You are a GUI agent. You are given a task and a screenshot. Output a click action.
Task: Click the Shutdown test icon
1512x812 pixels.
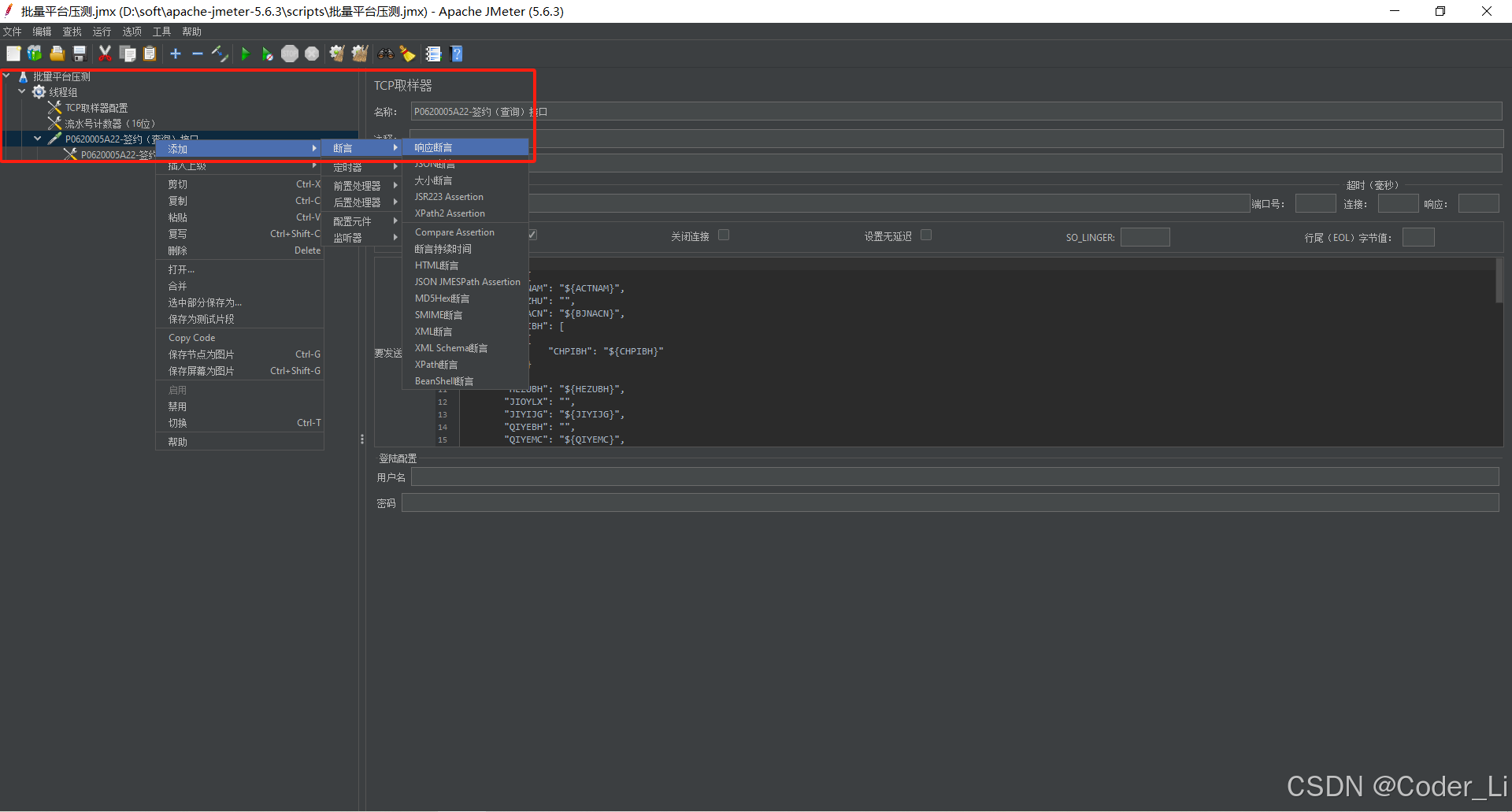(312, 54)
